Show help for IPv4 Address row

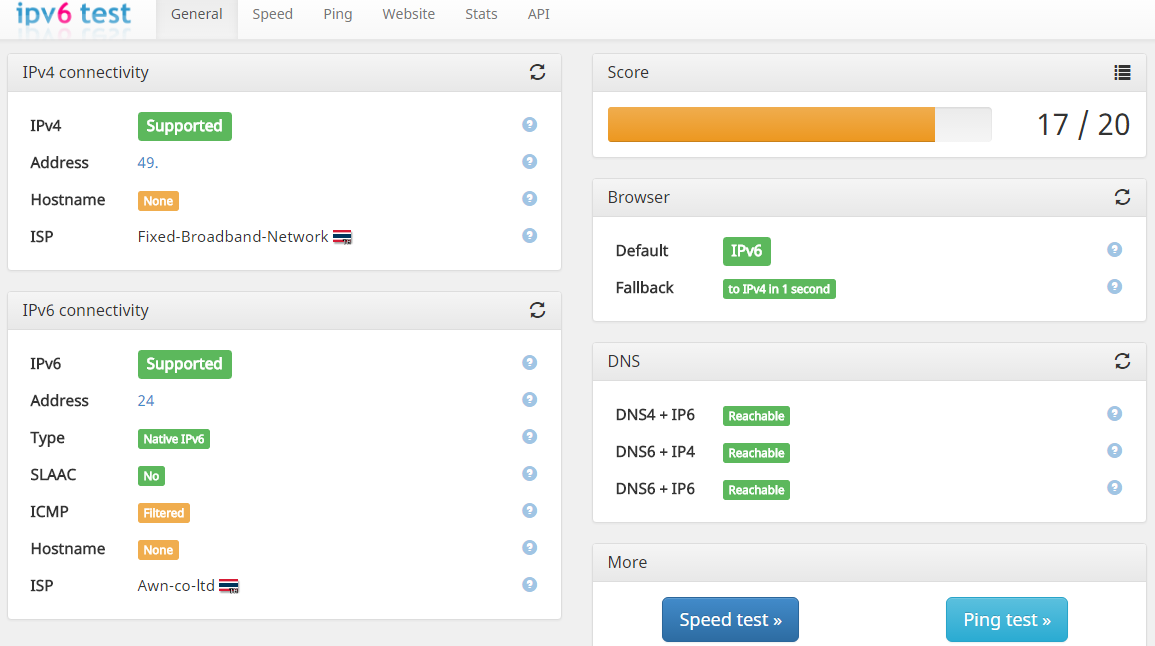click(530, 161)
